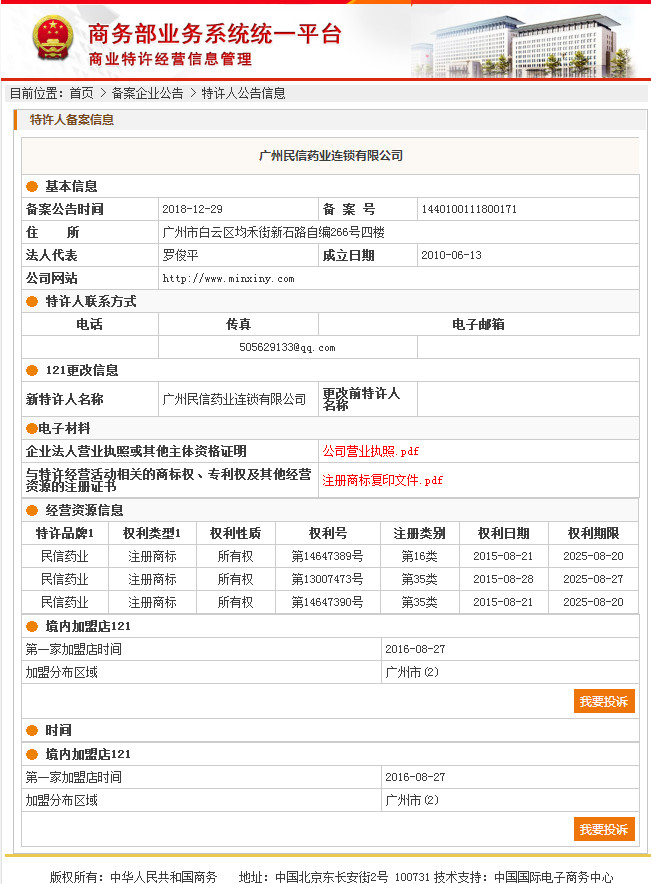
Task: Click the ministry building banner image
Action: [522, 45]
